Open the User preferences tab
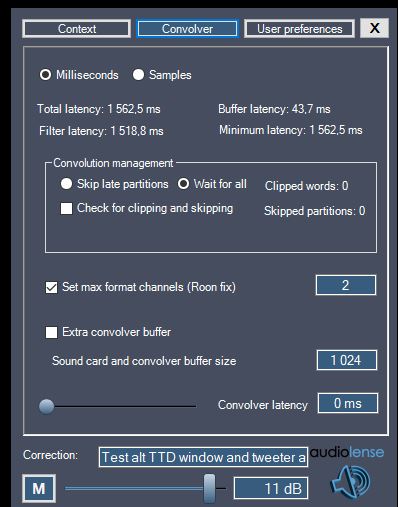398x507 pixels. click(x=299, y=29)
